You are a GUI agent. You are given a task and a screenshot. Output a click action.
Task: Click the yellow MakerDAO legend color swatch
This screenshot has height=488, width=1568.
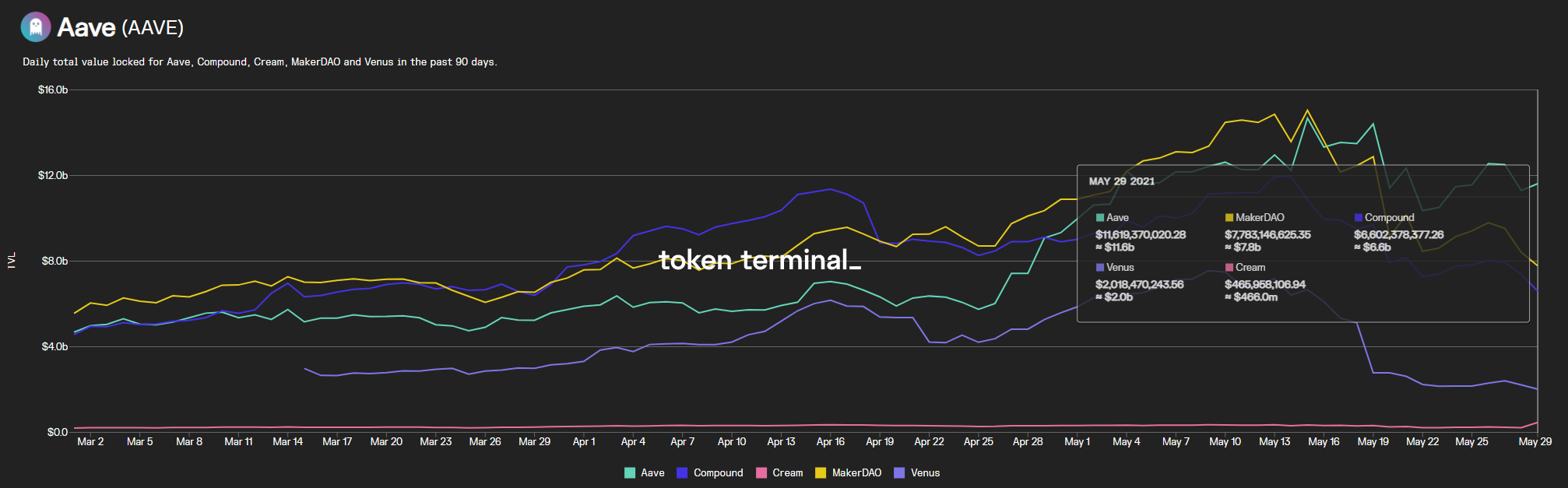click(x=821, y=472)
